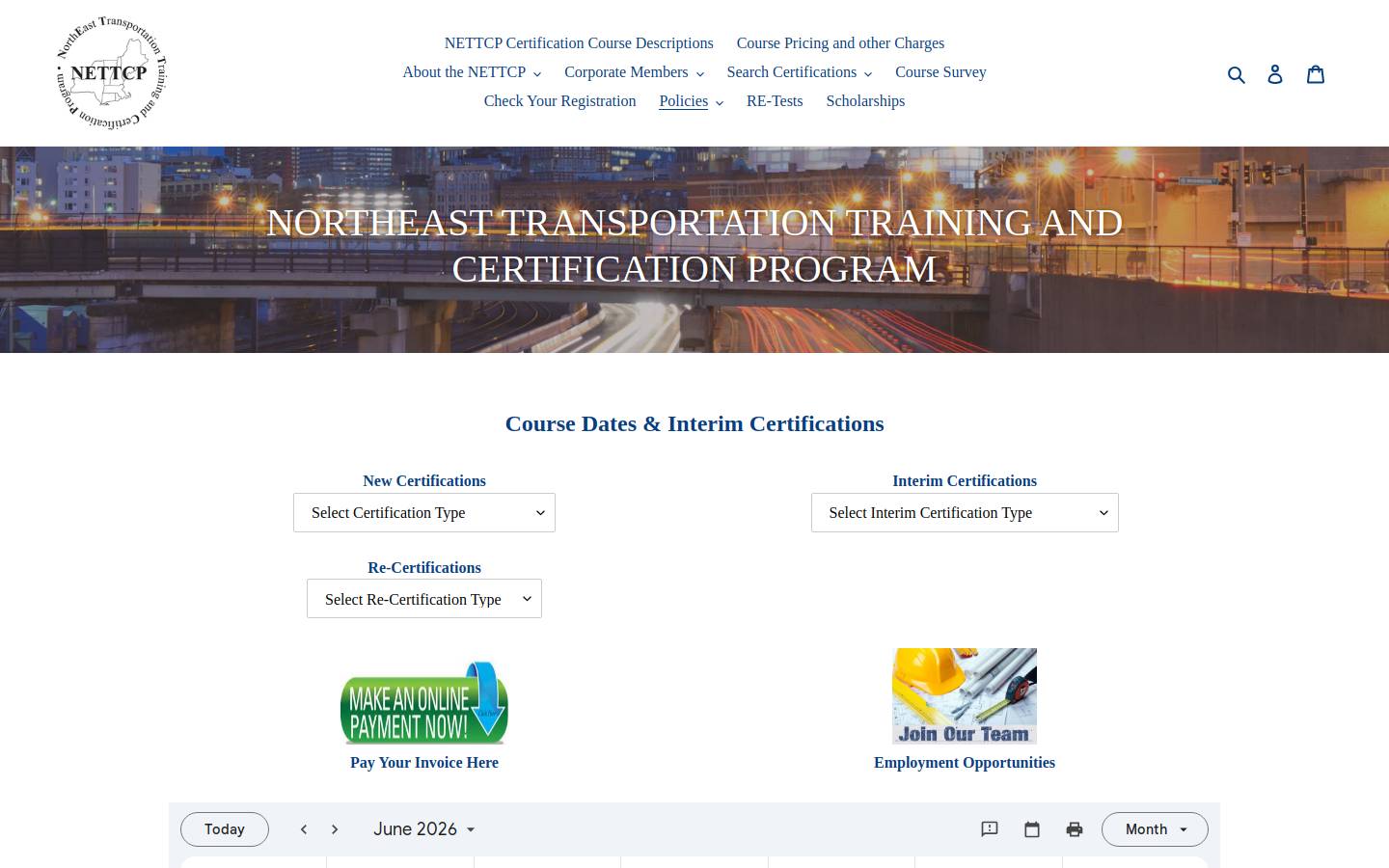1389x868 pixels.
Task: Click the Interim Certifications label
Action: click(x=965, y=481)
